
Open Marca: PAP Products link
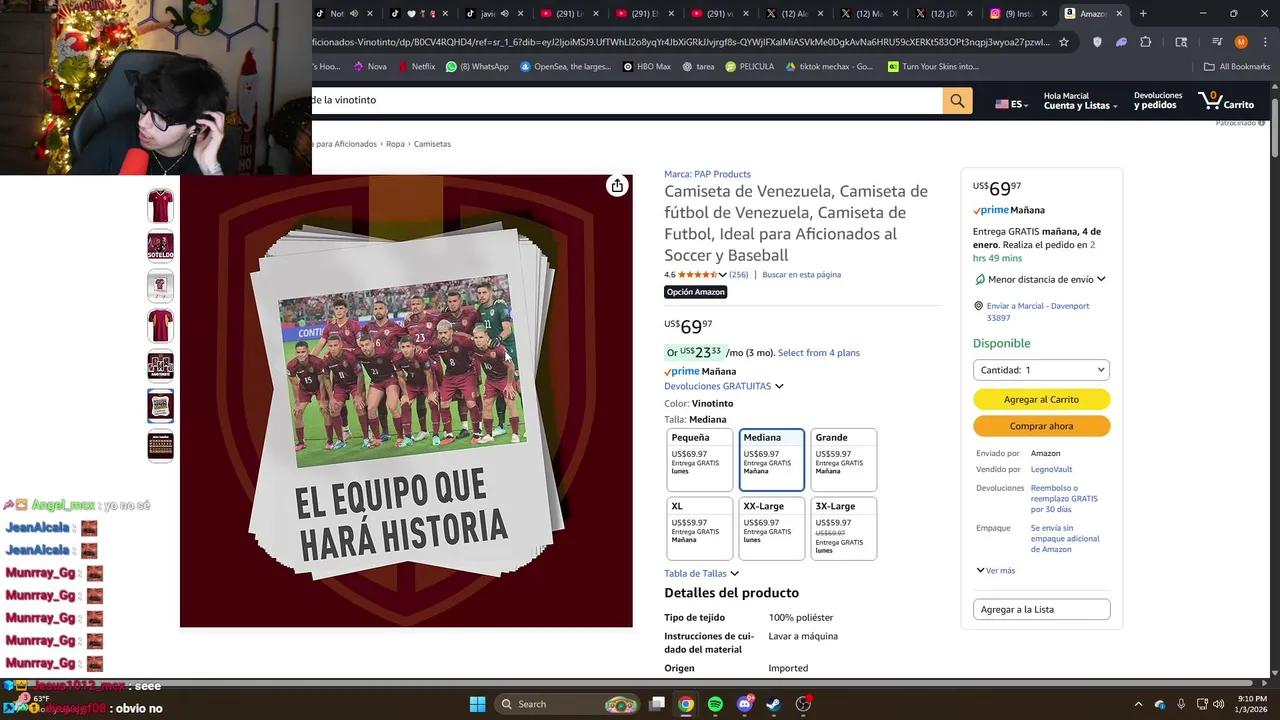point(707,175)
